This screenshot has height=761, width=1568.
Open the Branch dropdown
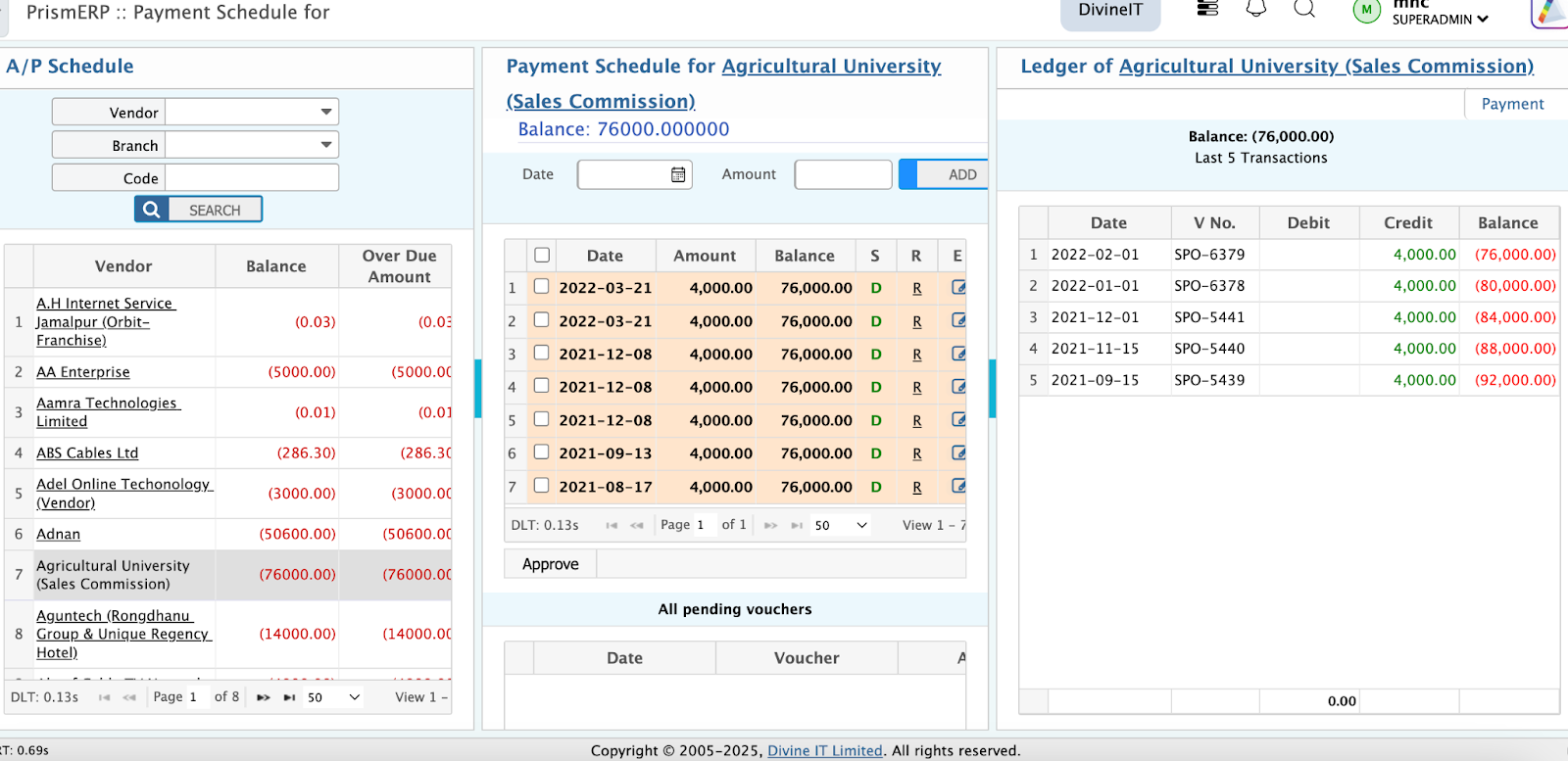252,145
